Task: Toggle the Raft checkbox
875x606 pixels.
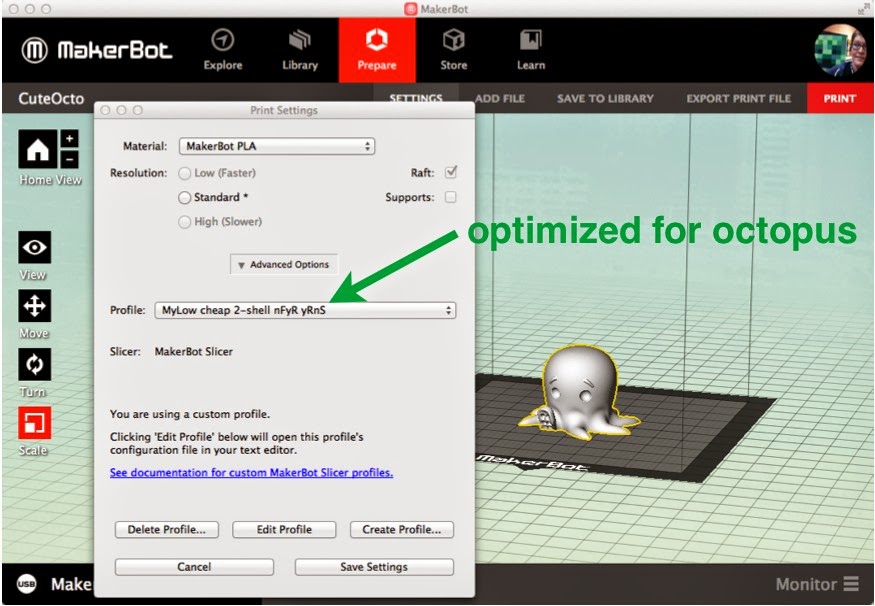Action: pyautogui.click(x=450, y=172)
